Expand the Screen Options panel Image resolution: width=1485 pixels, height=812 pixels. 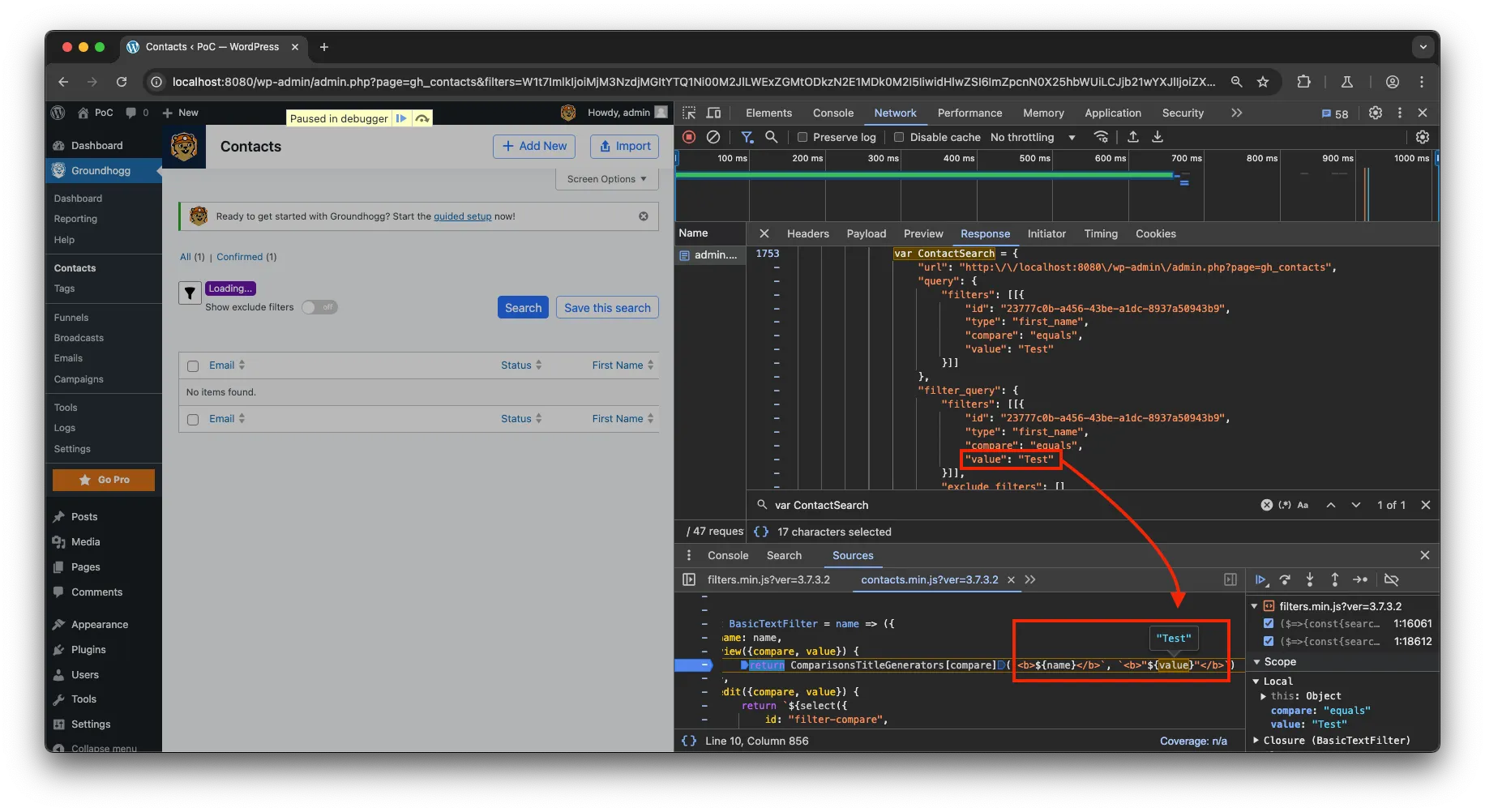606,179
